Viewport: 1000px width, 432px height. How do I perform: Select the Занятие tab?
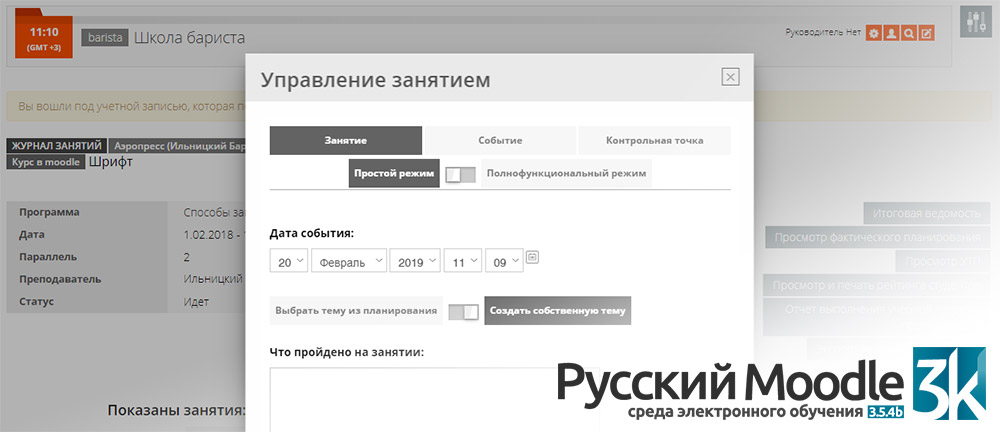click(x=346, y=140)
